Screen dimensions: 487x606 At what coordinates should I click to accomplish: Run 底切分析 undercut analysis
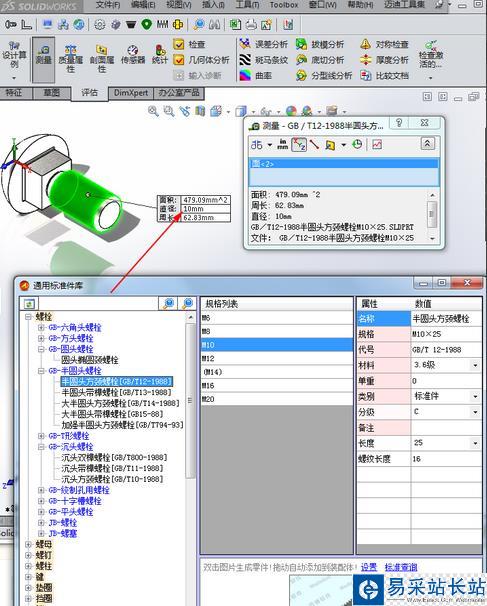tap(320, 60)
